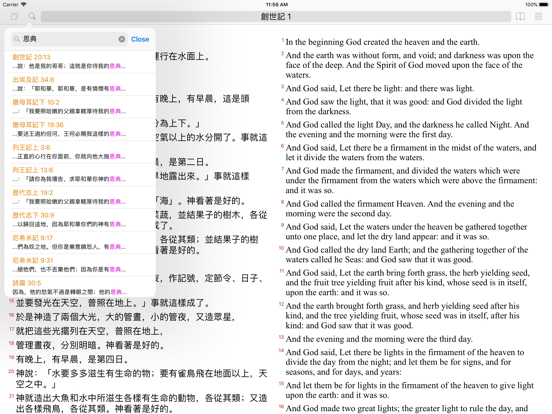Open search result 創世記 20:13
This screenshot has height=414, width=552.
tap(80, 62)
